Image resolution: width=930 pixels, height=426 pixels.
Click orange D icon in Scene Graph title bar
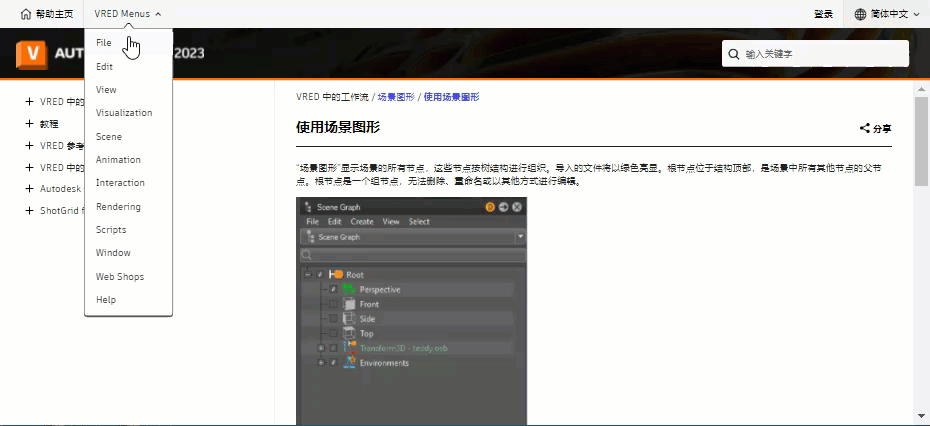490,207
